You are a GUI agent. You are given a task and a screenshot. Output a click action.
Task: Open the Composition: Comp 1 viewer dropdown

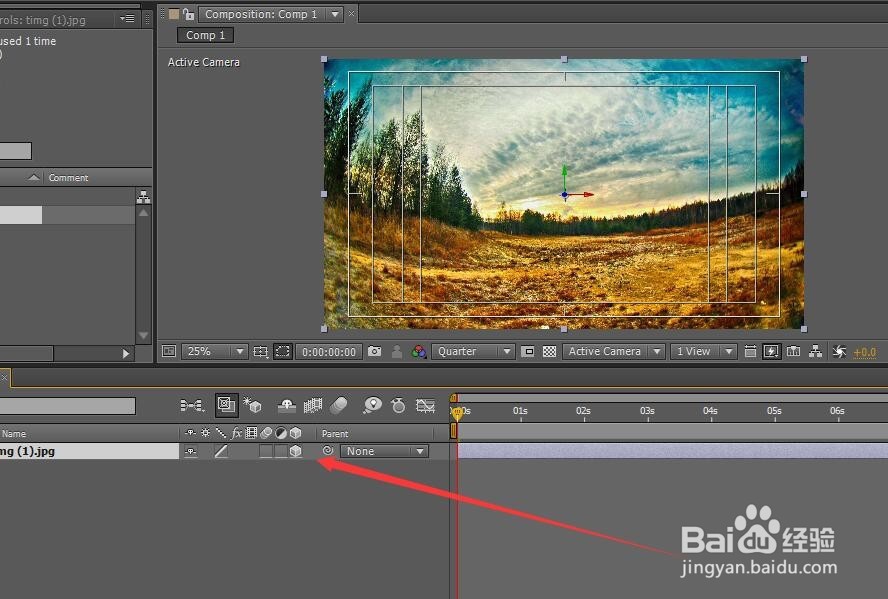coord(271,14)
